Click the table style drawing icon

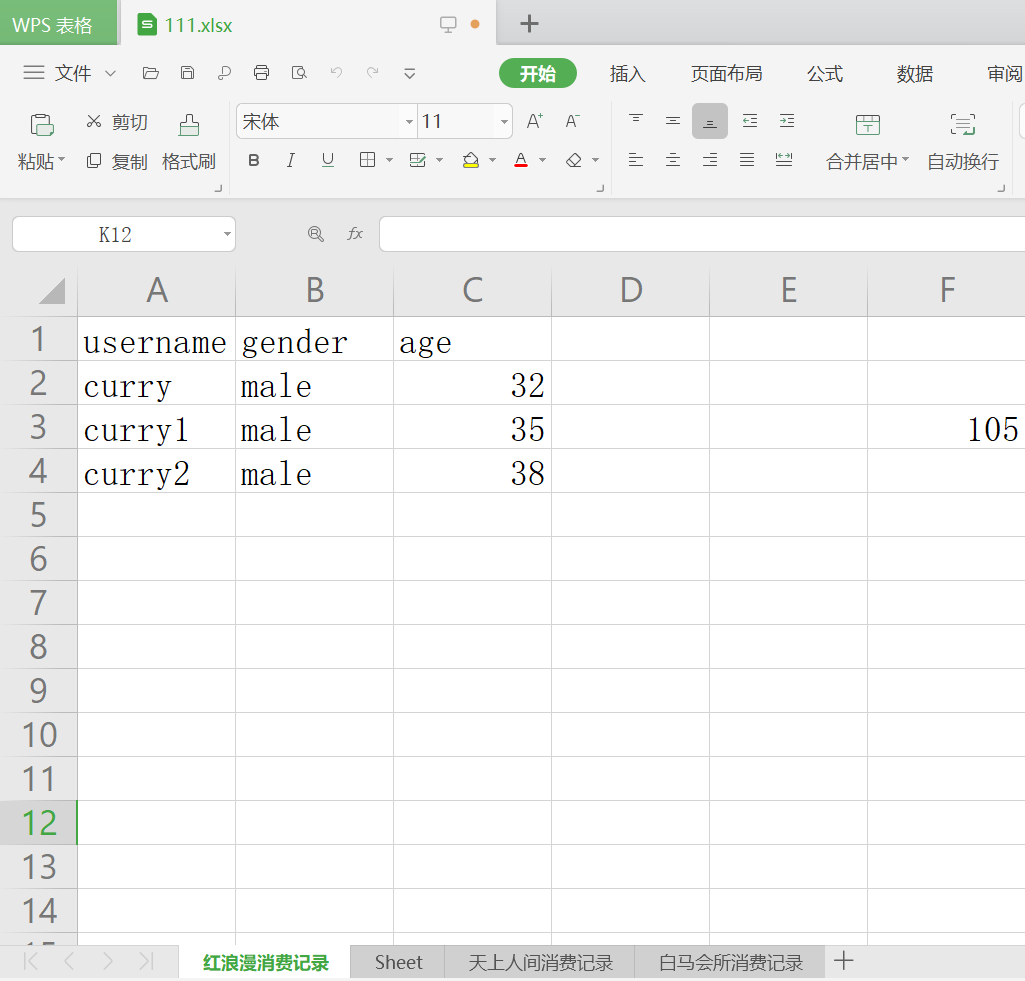pyautogui.click(x=418, y=160)
